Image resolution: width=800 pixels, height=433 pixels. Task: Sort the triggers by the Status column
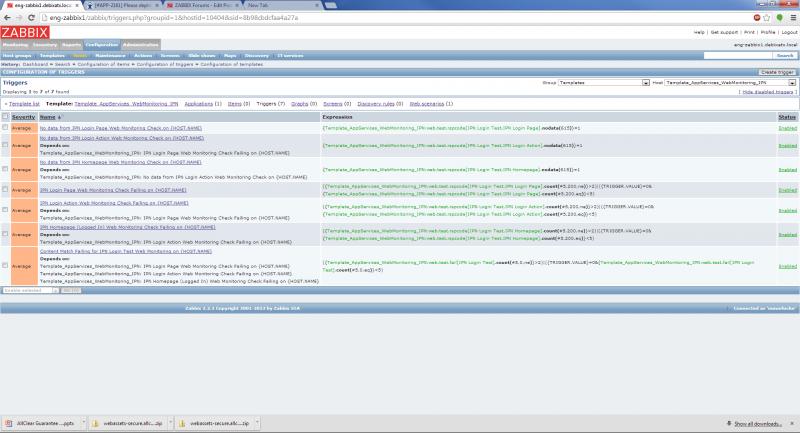coord(787,117)
